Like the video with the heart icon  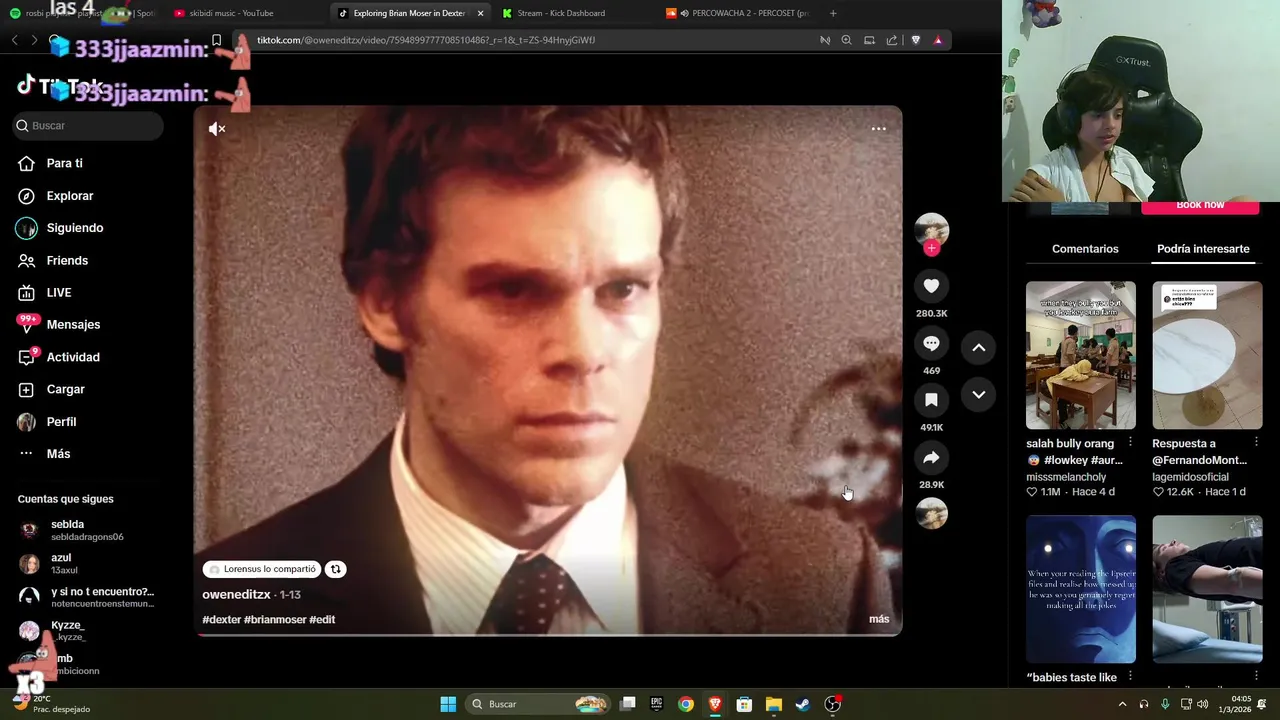[x=931, y=286]
